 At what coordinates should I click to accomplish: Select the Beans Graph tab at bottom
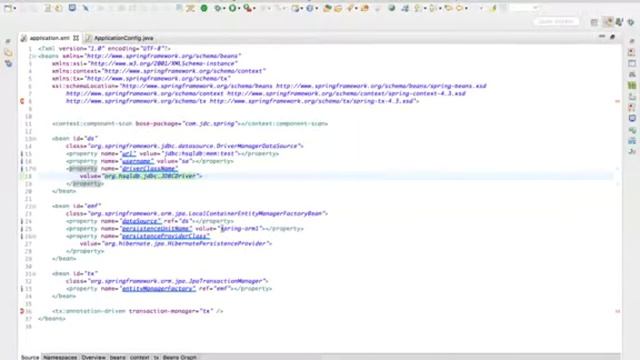180,357
